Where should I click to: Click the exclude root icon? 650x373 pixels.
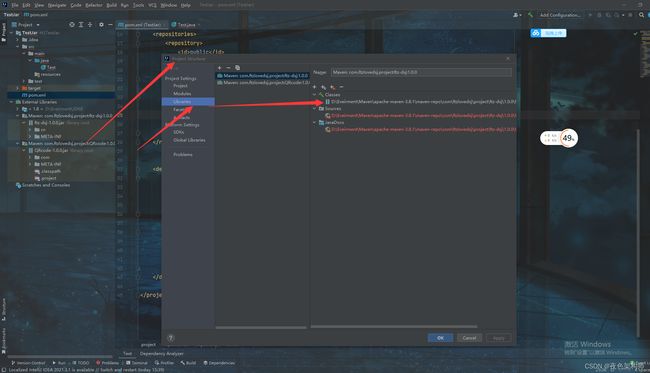[332, 87]
